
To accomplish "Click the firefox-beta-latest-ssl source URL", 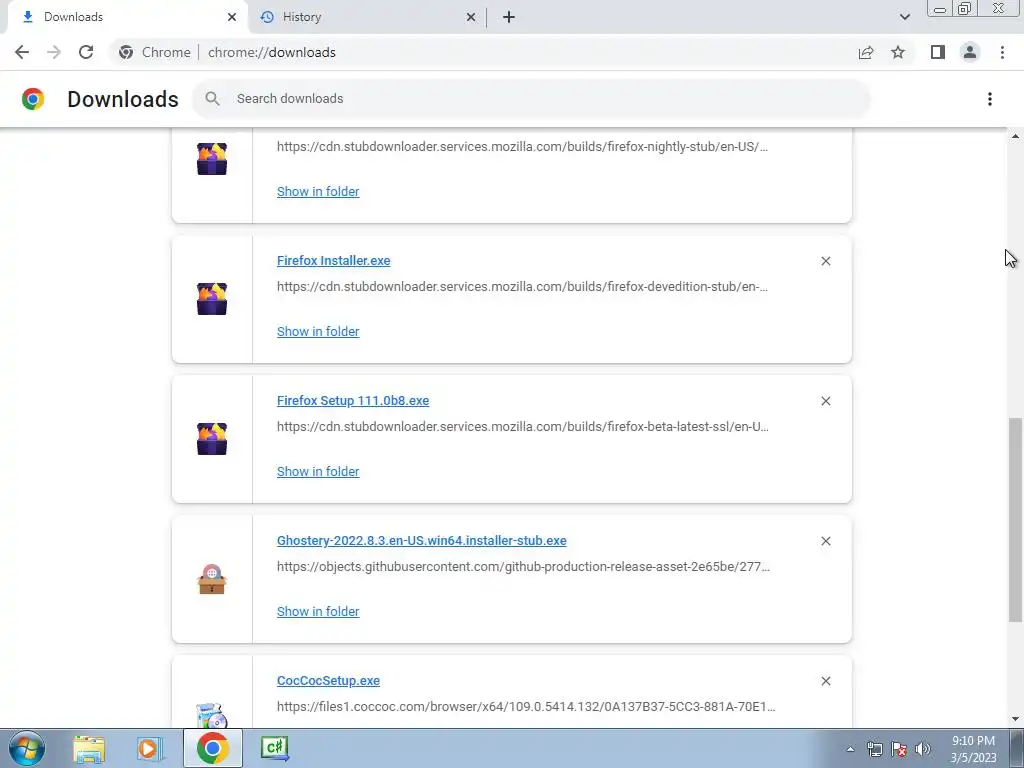I will pyautogui.click(x=522, y=426).
